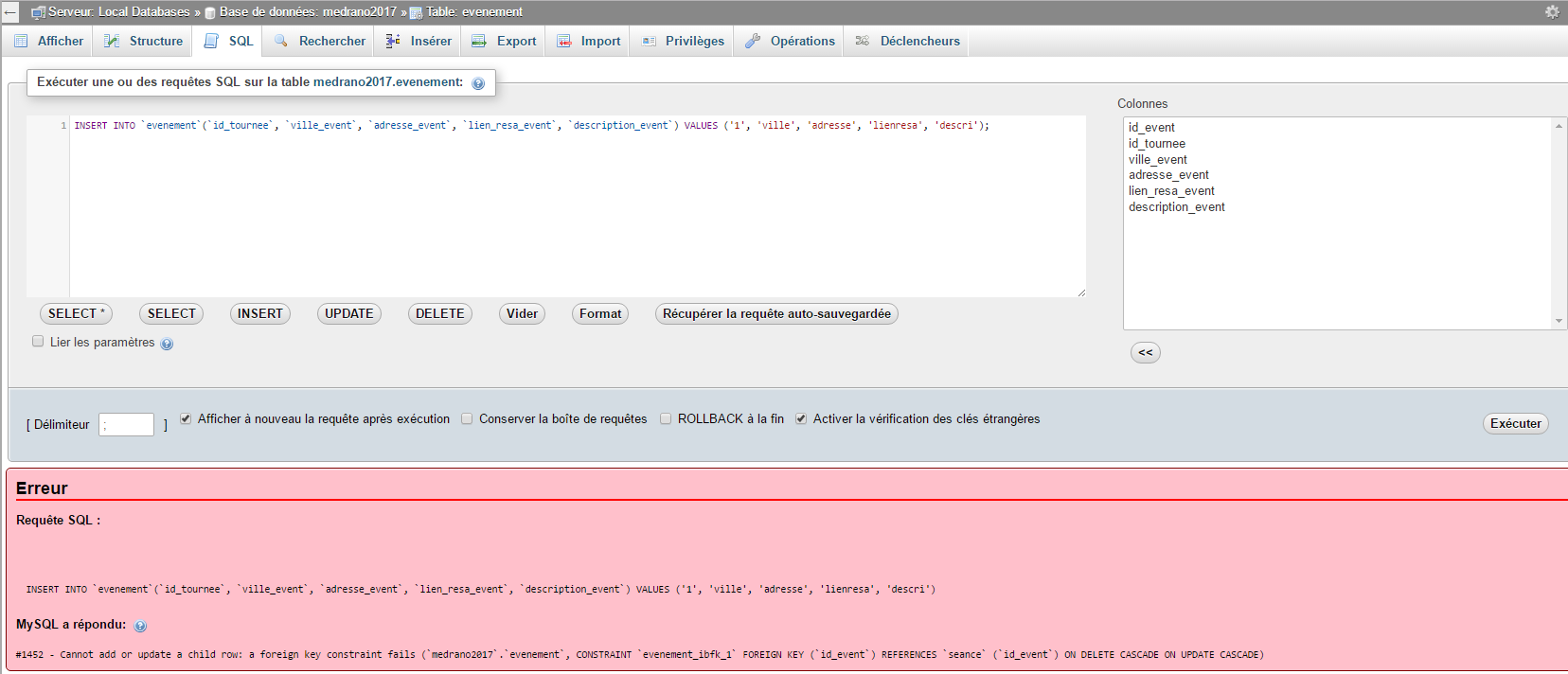Click the Insérer tab icon

pos(393,41)
